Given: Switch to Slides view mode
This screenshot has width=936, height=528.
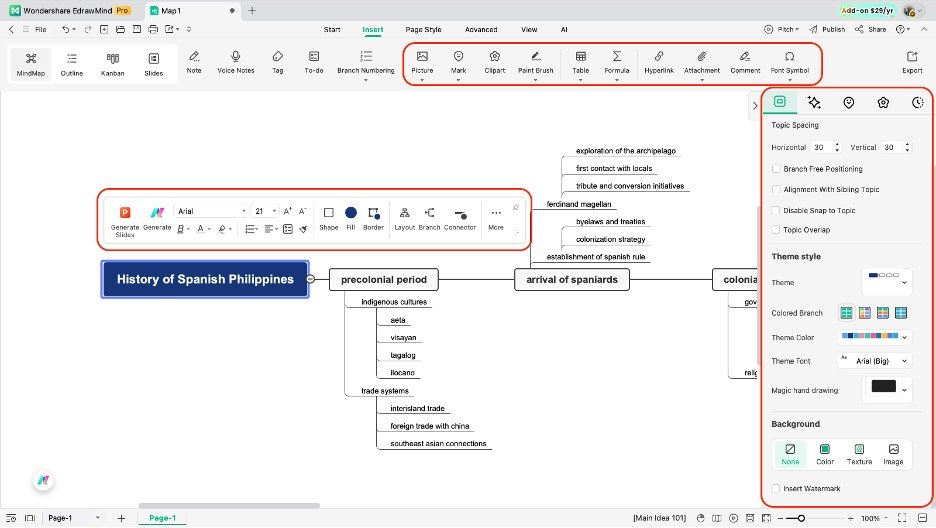Looking at the screenshot, I should (153, 64).
